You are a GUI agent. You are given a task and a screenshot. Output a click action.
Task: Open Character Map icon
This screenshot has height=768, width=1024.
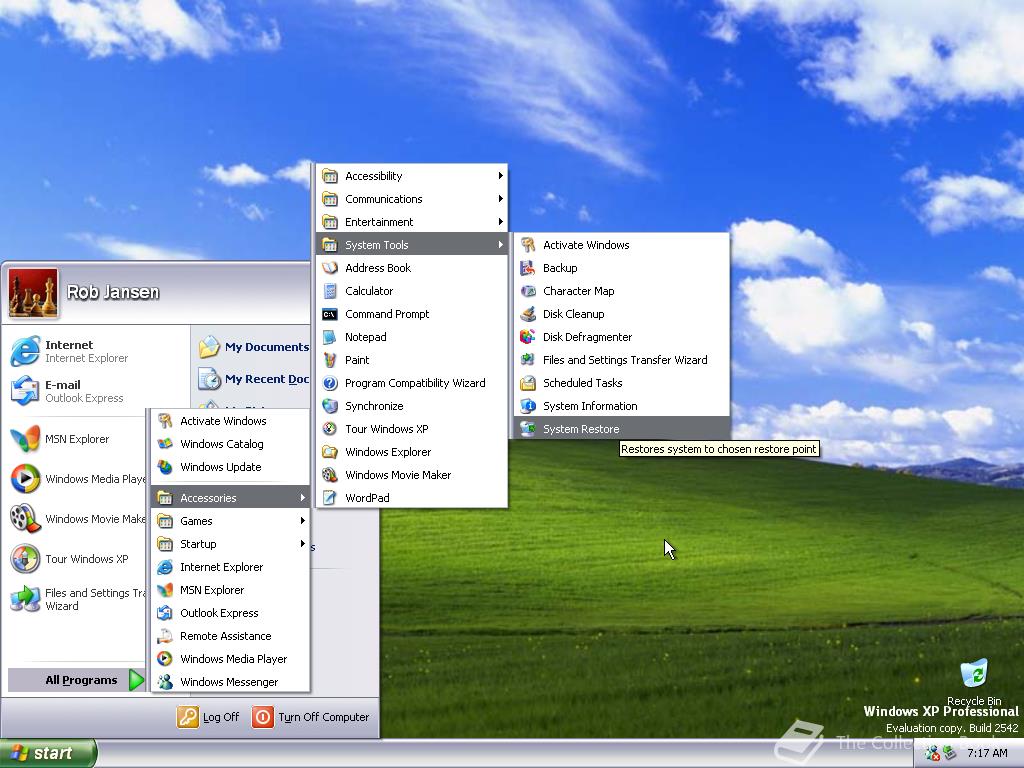point(528,291)
